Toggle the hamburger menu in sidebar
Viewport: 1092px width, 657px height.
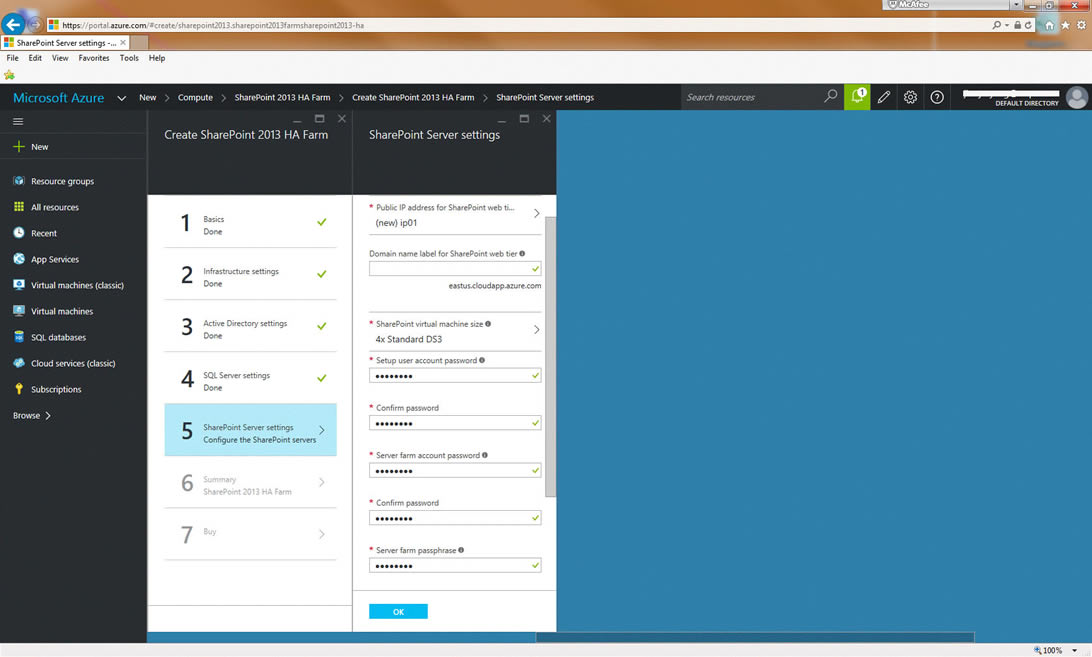(x=18, y=121)
